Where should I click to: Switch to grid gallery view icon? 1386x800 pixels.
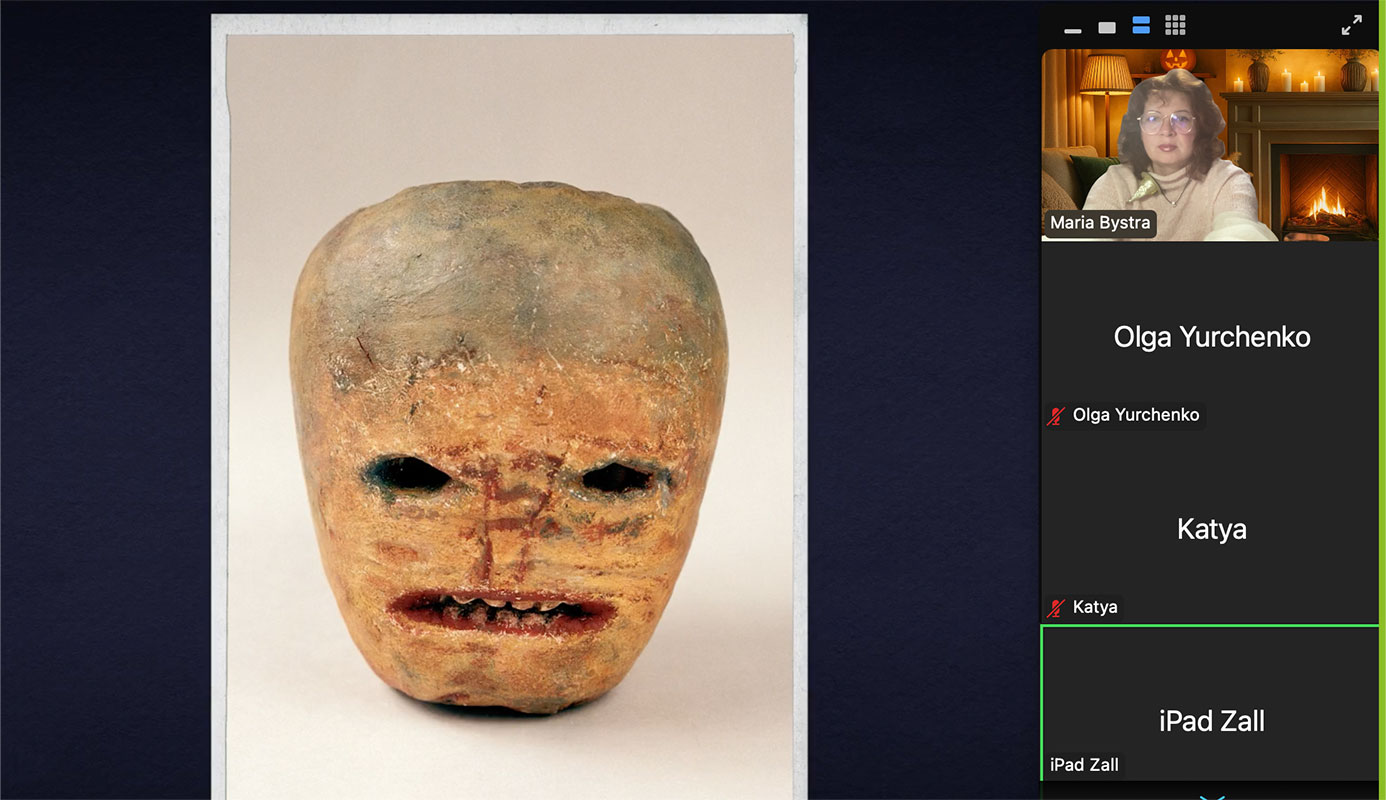click(1175, 26)
